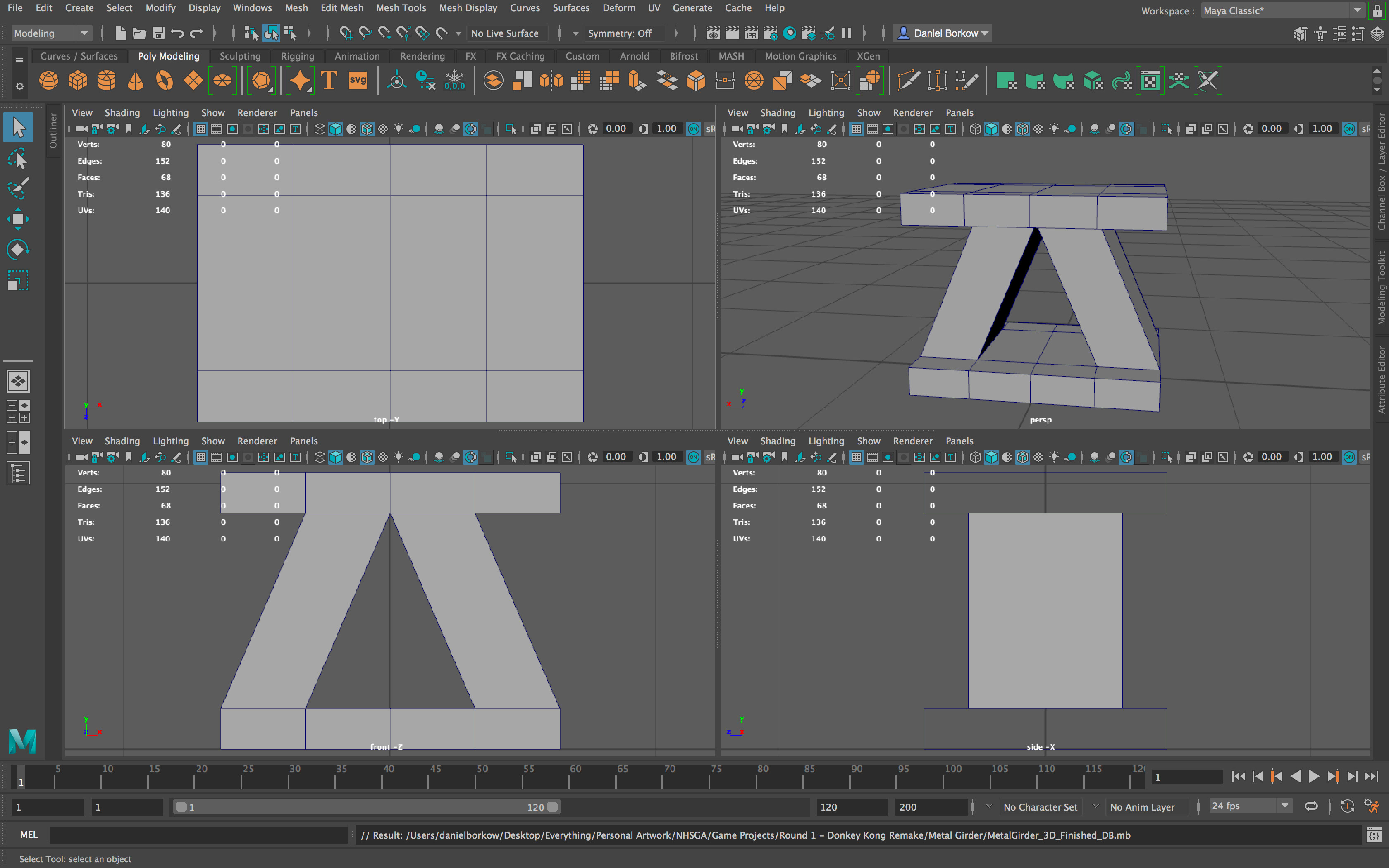Open the Workspace Maya Classic dropdown

pyautogui.click(x=1284, y=10)
